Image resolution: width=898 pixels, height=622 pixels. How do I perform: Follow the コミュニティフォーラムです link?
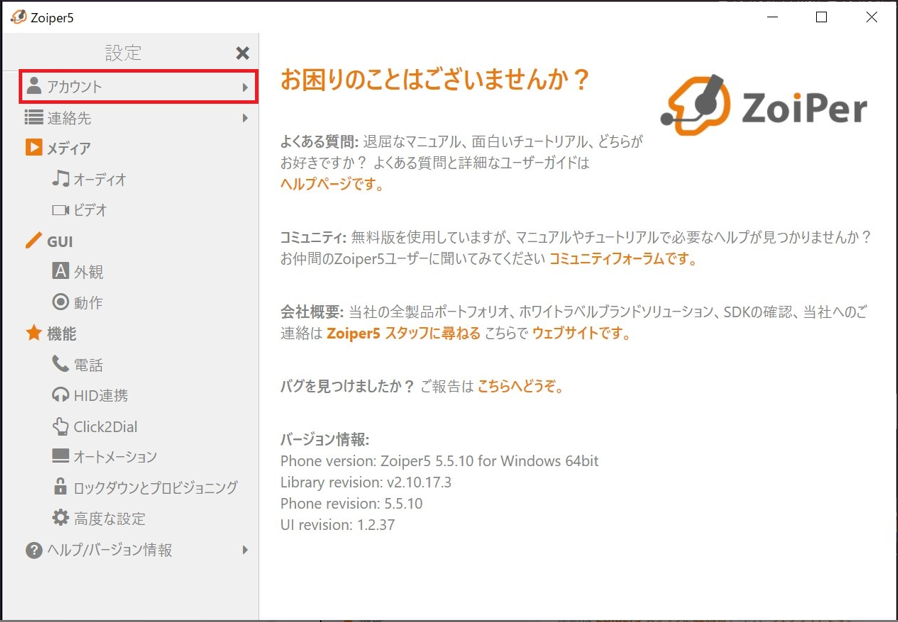623,259
